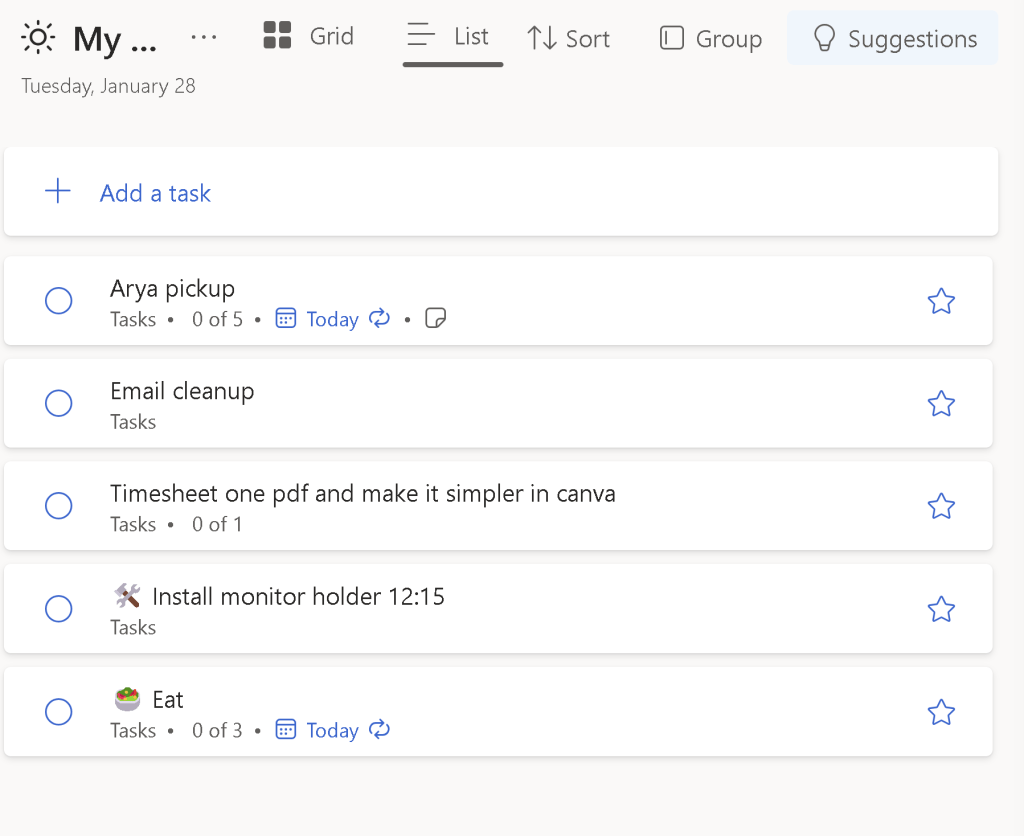Image resolution: width=1024 pixels, height=836 pixels.
Task: Open Install monitor holder 12:15 task
Action: [498, 609]
